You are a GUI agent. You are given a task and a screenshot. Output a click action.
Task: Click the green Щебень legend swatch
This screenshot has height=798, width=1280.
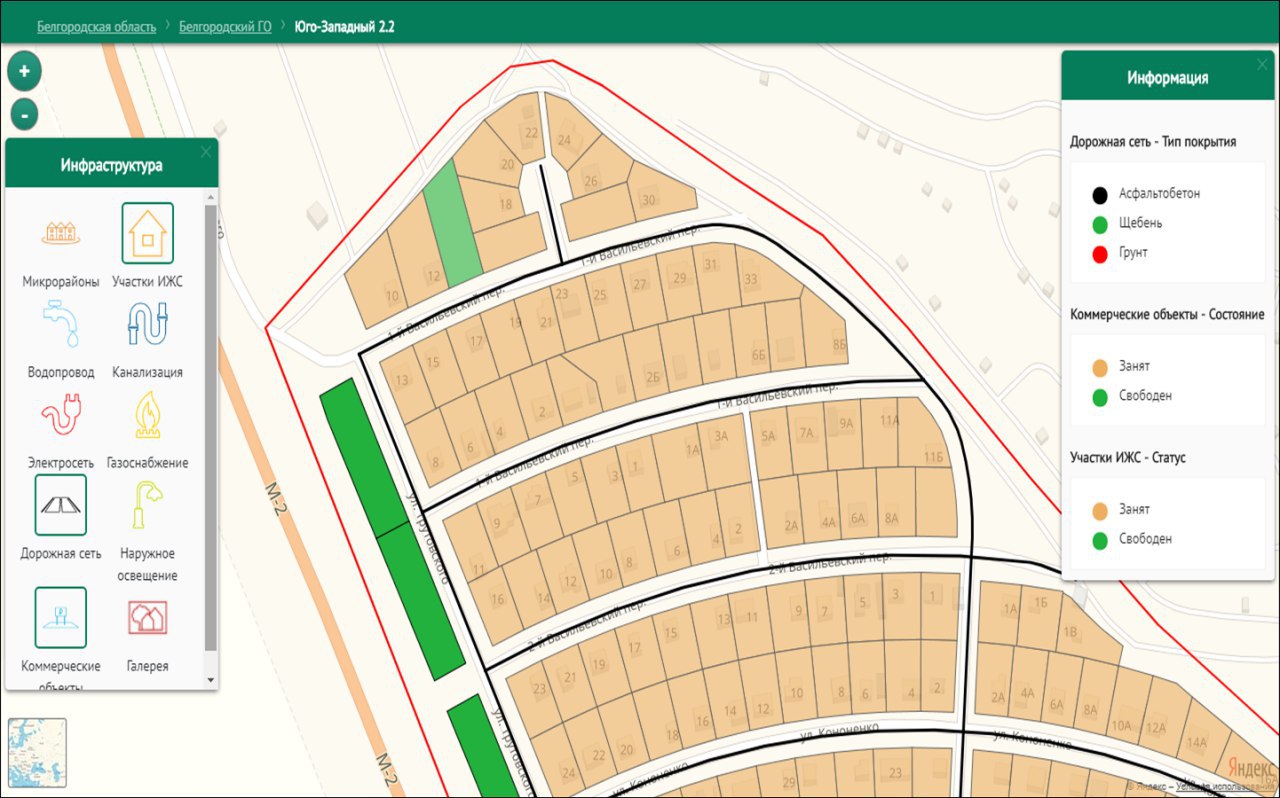point(1100,223)
